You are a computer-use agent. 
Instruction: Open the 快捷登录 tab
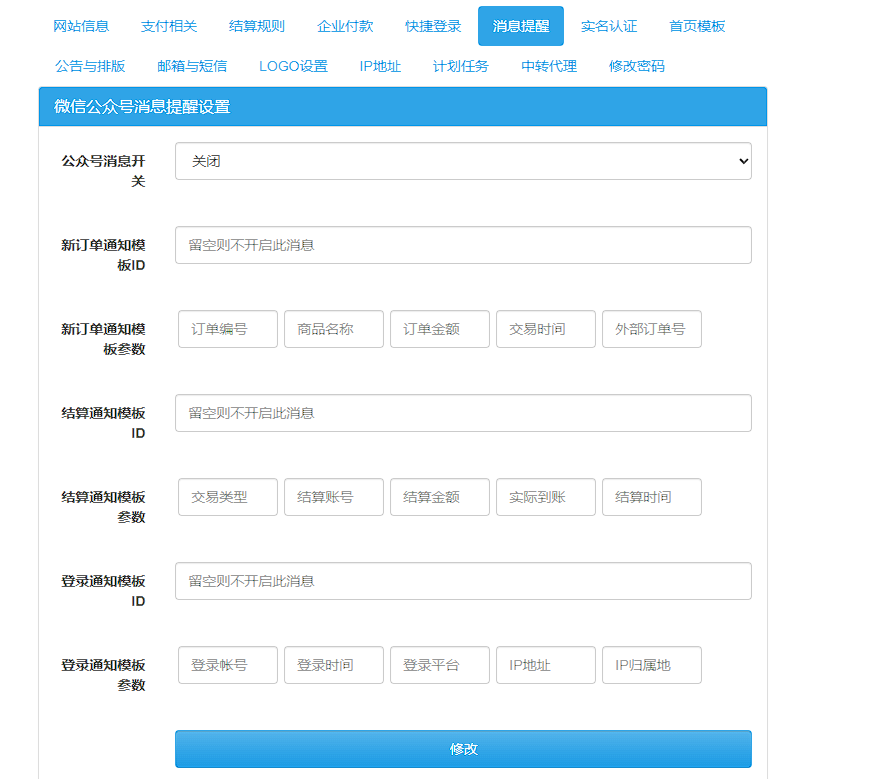click(x=431, y=26)
